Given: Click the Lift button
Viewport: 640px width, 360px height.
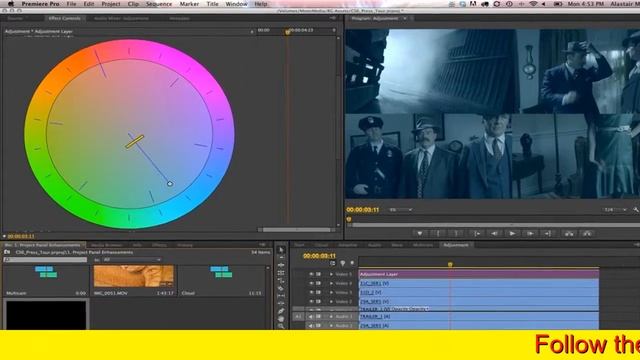Looking at the screenshot, I should 569,233.
